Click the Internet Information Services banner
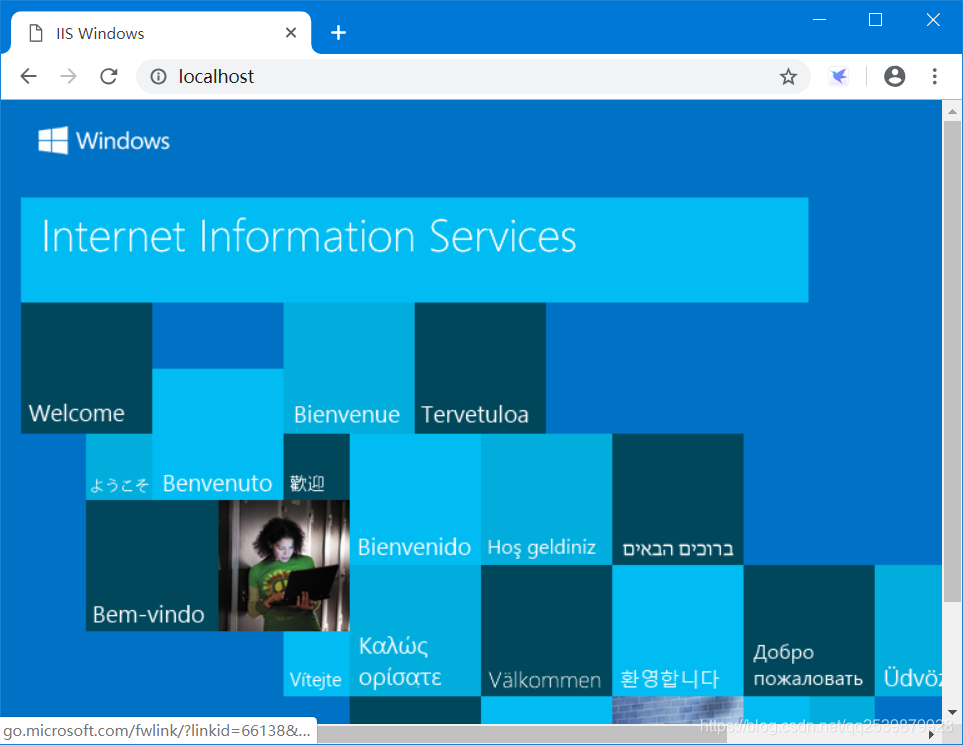Image resolution: width=963 pixels, height=745 pixels. point(415,250)
